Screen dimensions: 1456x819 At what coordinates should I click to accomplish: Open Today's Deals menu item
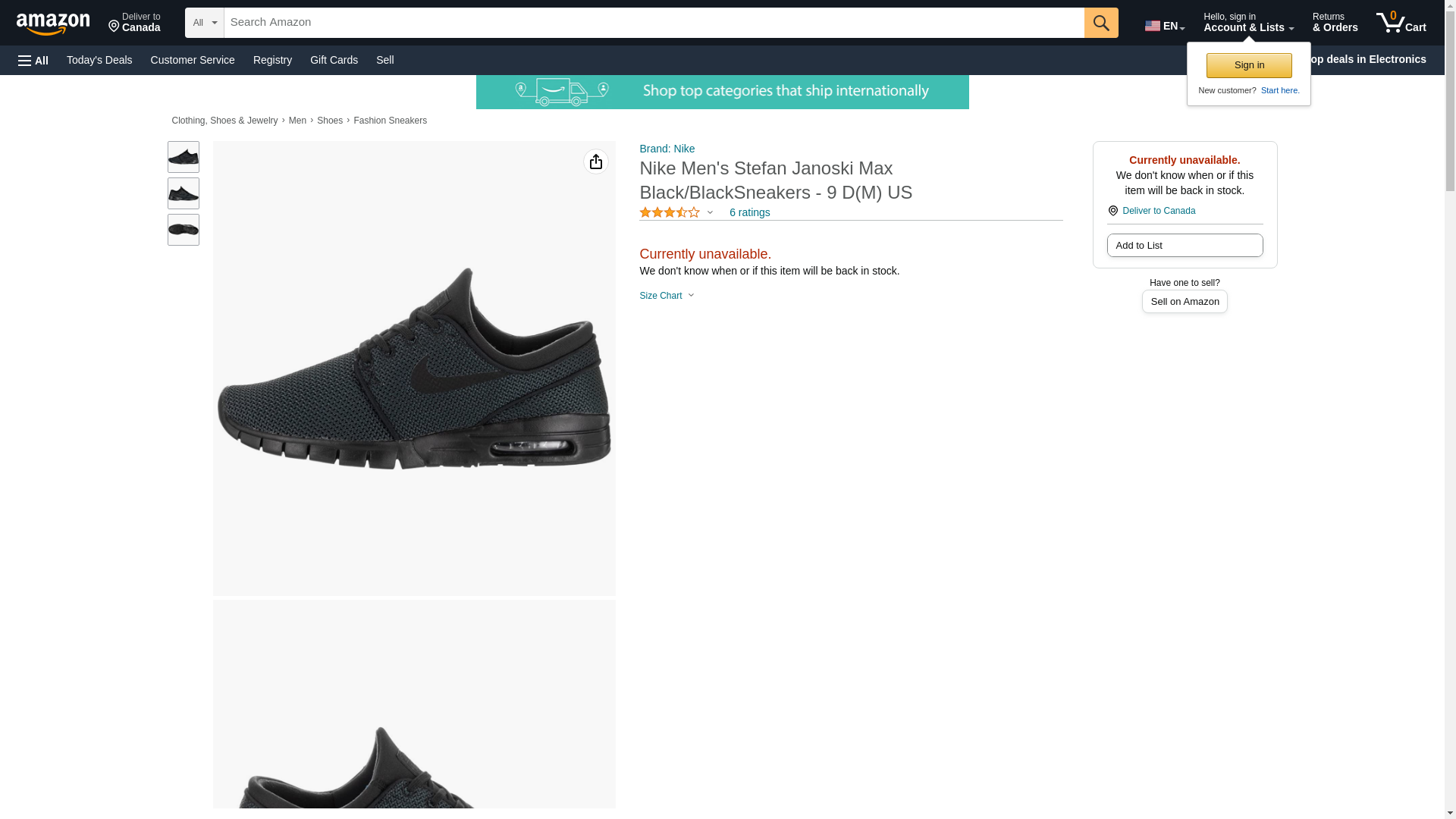99,60
